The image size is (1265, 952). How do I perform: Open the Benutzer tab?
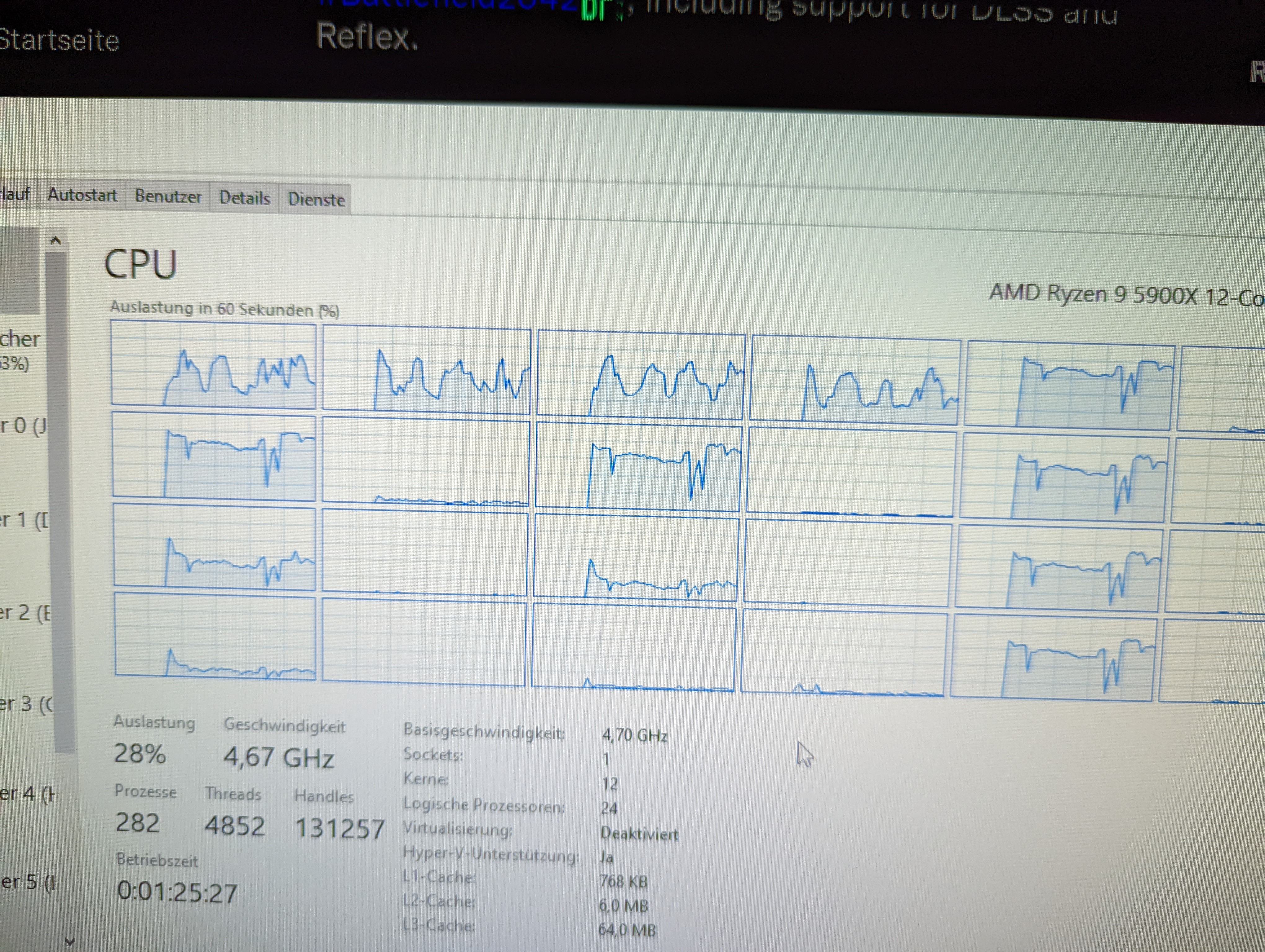[168, 196]
